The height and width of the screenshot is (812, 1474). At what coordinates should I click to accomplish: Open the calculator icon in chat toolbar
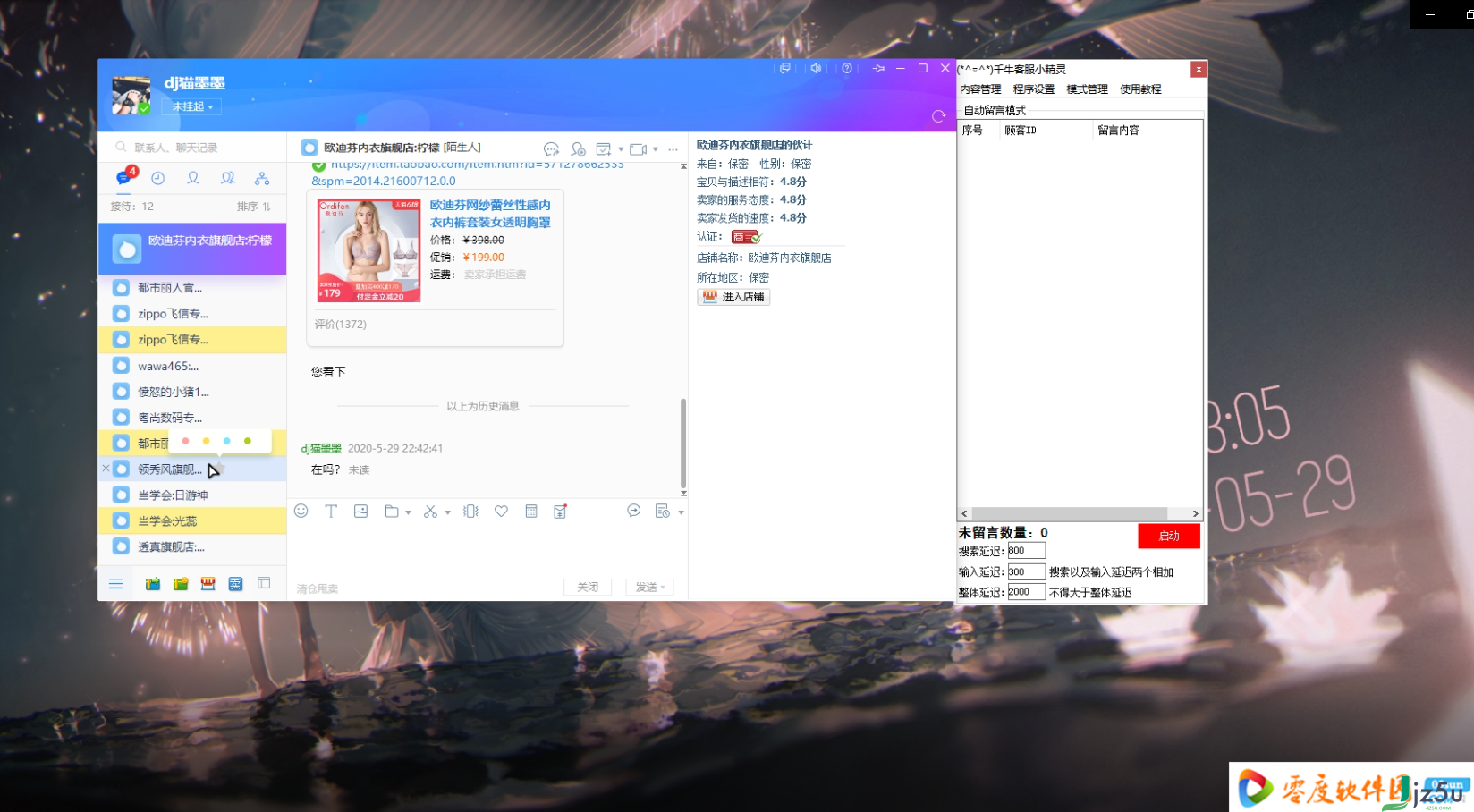click(531, 511)
